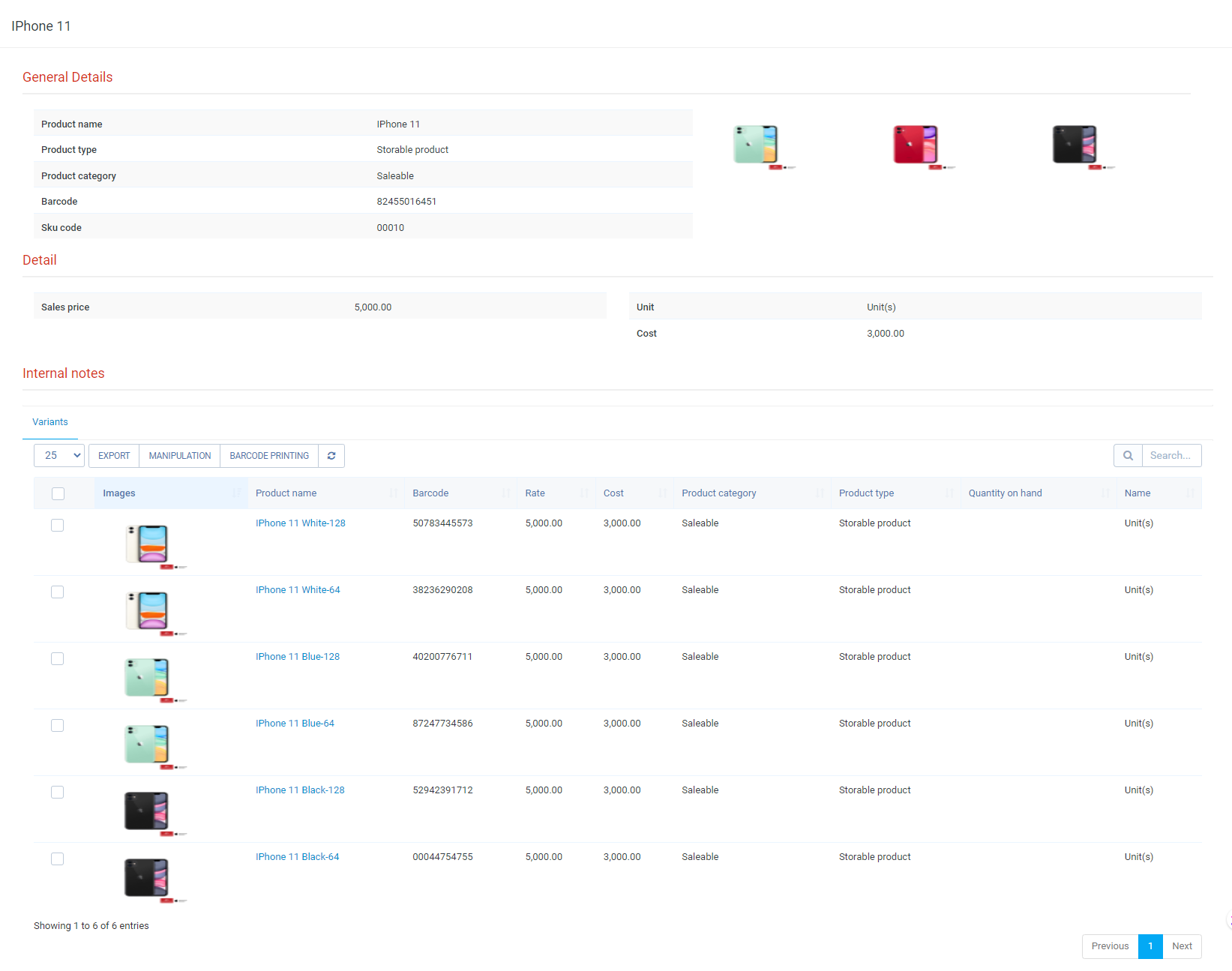Open the BARCODE PRINTING dropdown
This screenshot has width=1232, height=971.
pyautogui.click(x=268, y=455)
